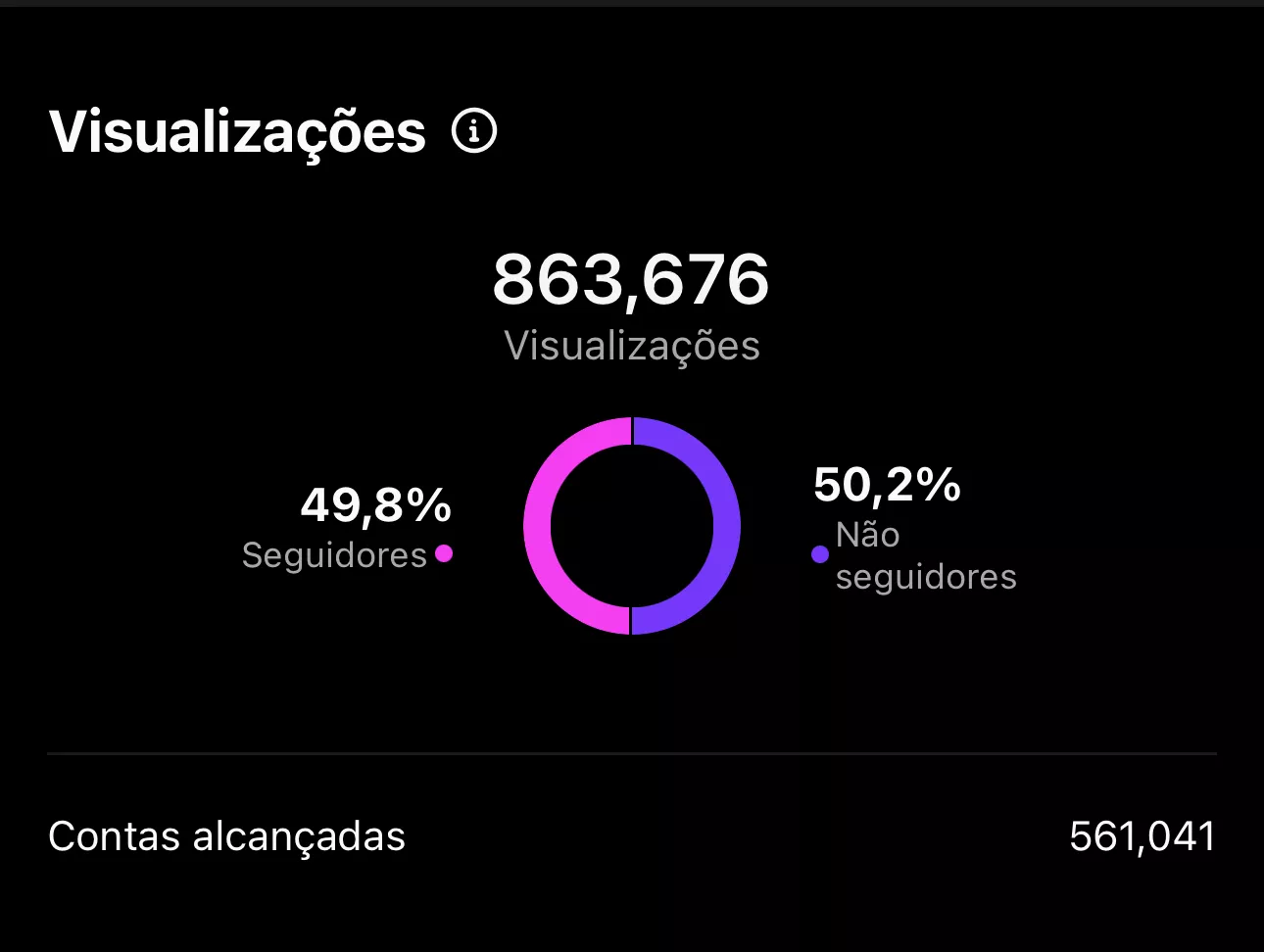Image resolution: width=1264 pixels, height=952 pixels.
Task: Click the purple Não seguidores legend dot
Action: coord(820,554)
